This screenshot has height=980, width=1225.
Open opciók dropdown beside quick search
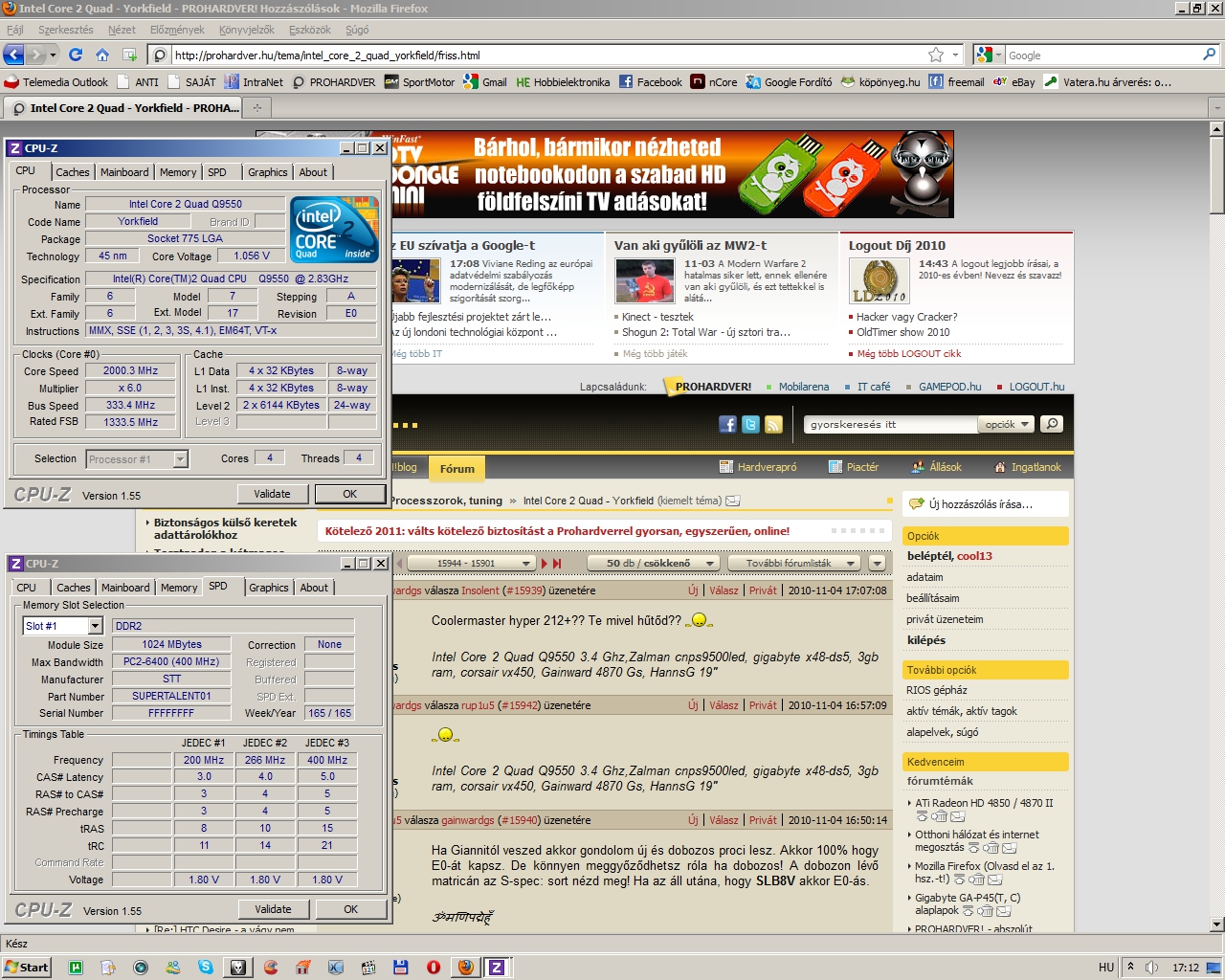point(1006,424)
